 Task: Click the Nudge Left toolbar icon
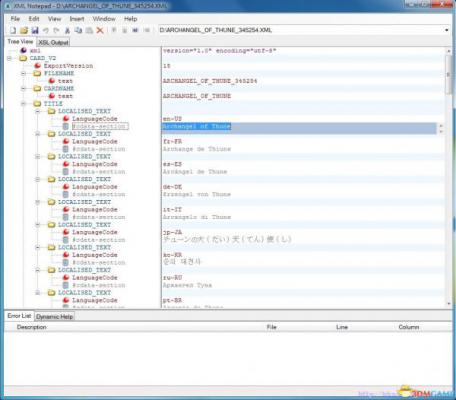click(x=135, y=30)
